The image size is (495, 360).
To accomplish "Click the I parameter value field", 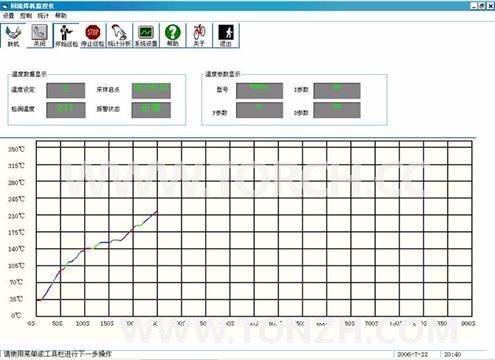I will coord(337,91).
